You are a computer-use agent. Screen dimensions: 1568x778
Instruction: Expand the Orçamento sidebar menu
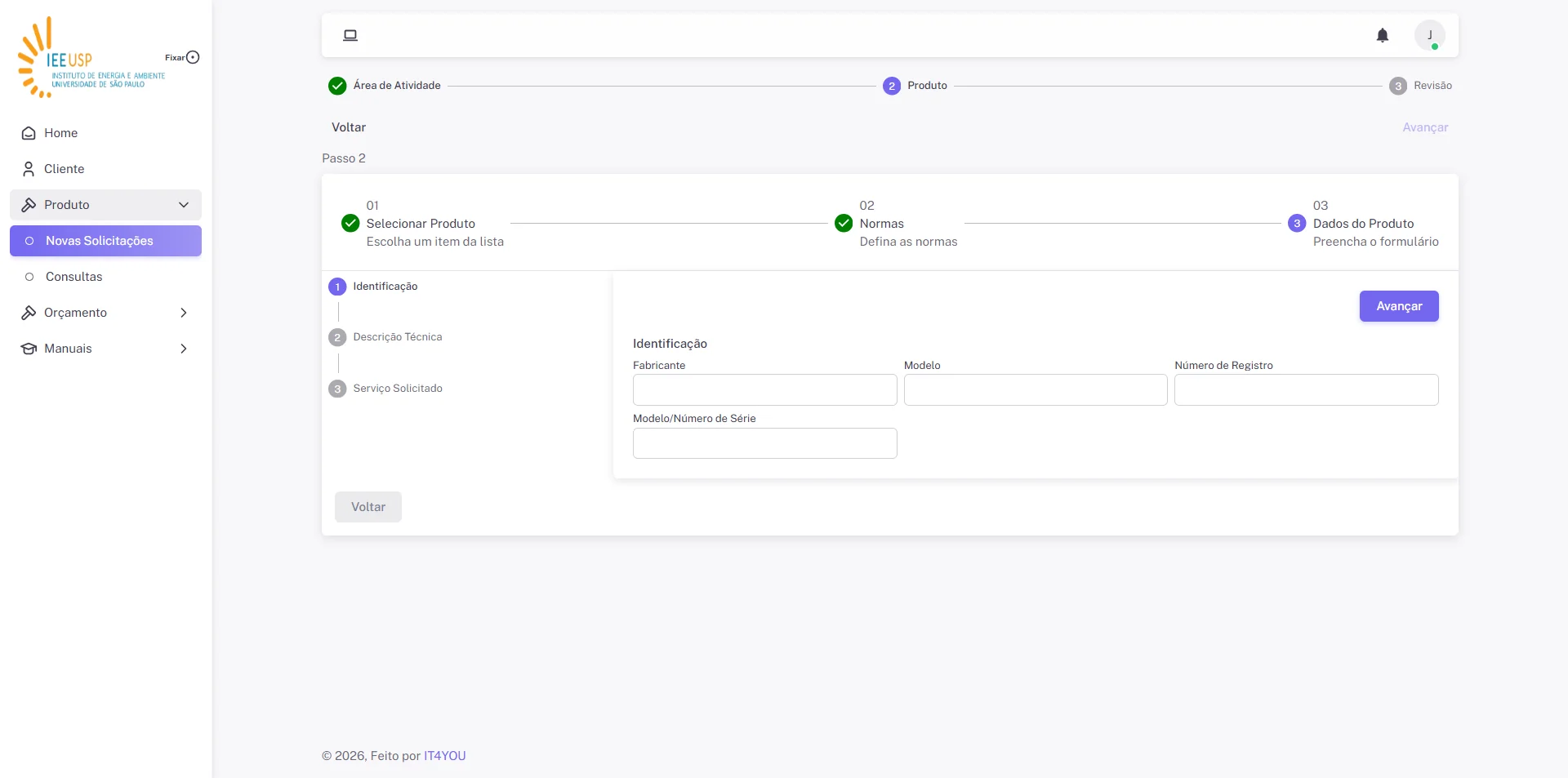coord(105,313)
